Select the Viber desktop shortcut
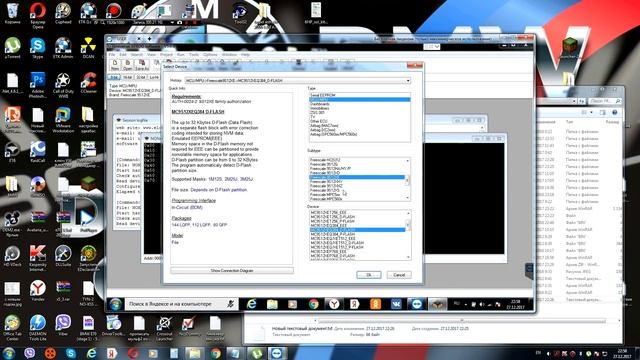Screen dimensions: 640x360 (x=63, y=325)
